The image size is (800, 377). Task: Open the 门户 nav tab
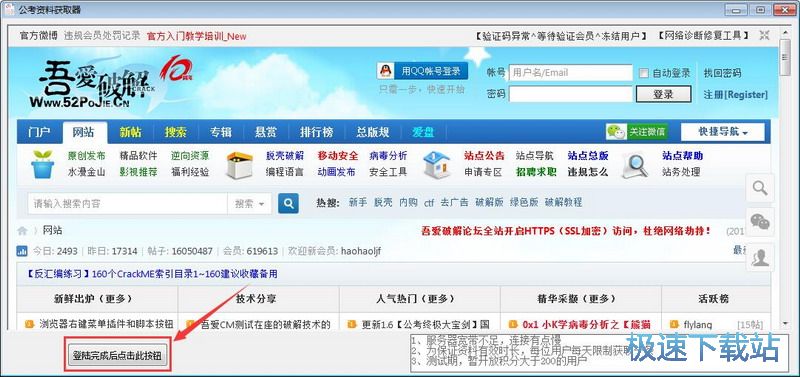pos(39,133)
